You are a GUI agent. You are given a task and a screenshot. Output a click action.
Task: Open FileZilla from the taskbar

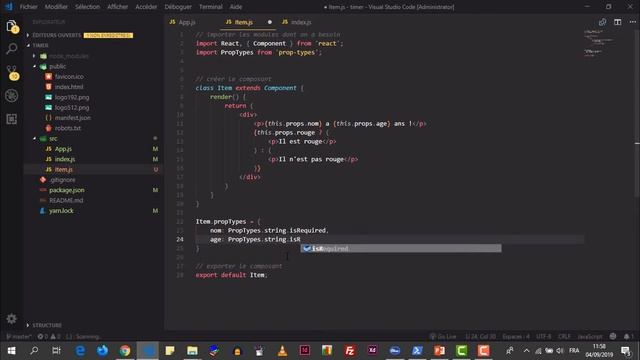pyautogui.click(x=349, y=351)
